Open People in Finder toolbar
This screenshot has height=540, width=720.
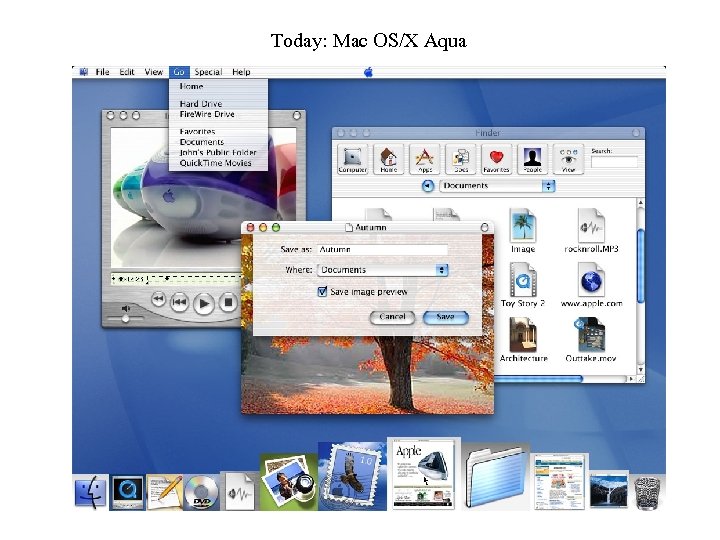tap(533, 159)
